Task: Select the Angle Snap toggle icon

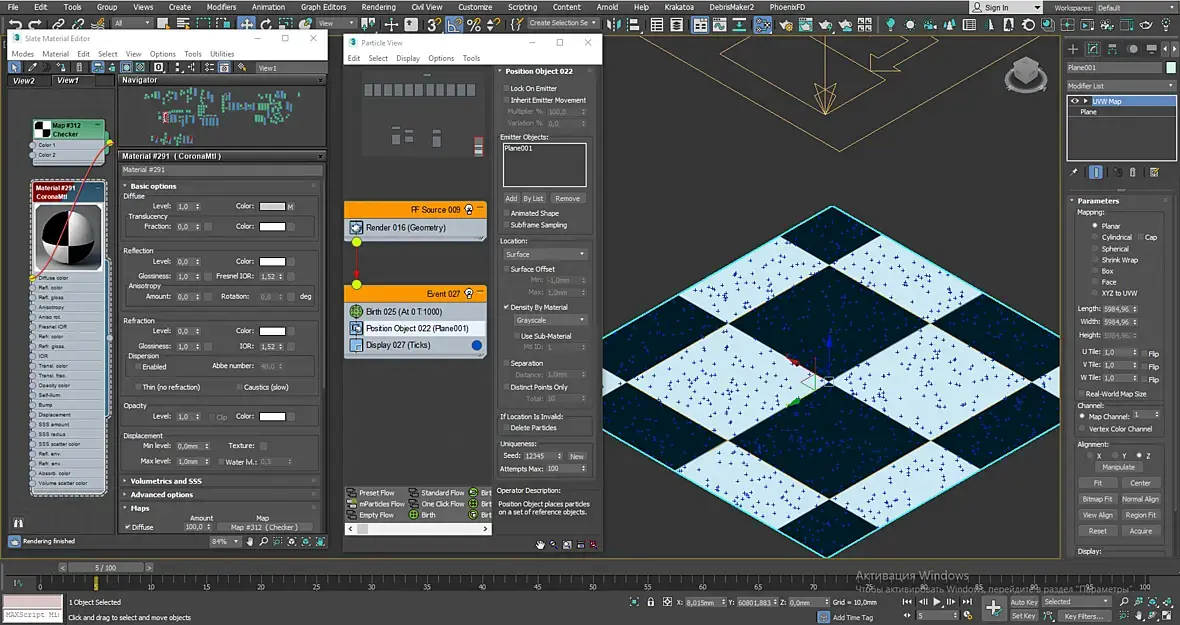Action: [x=454, y=24]
